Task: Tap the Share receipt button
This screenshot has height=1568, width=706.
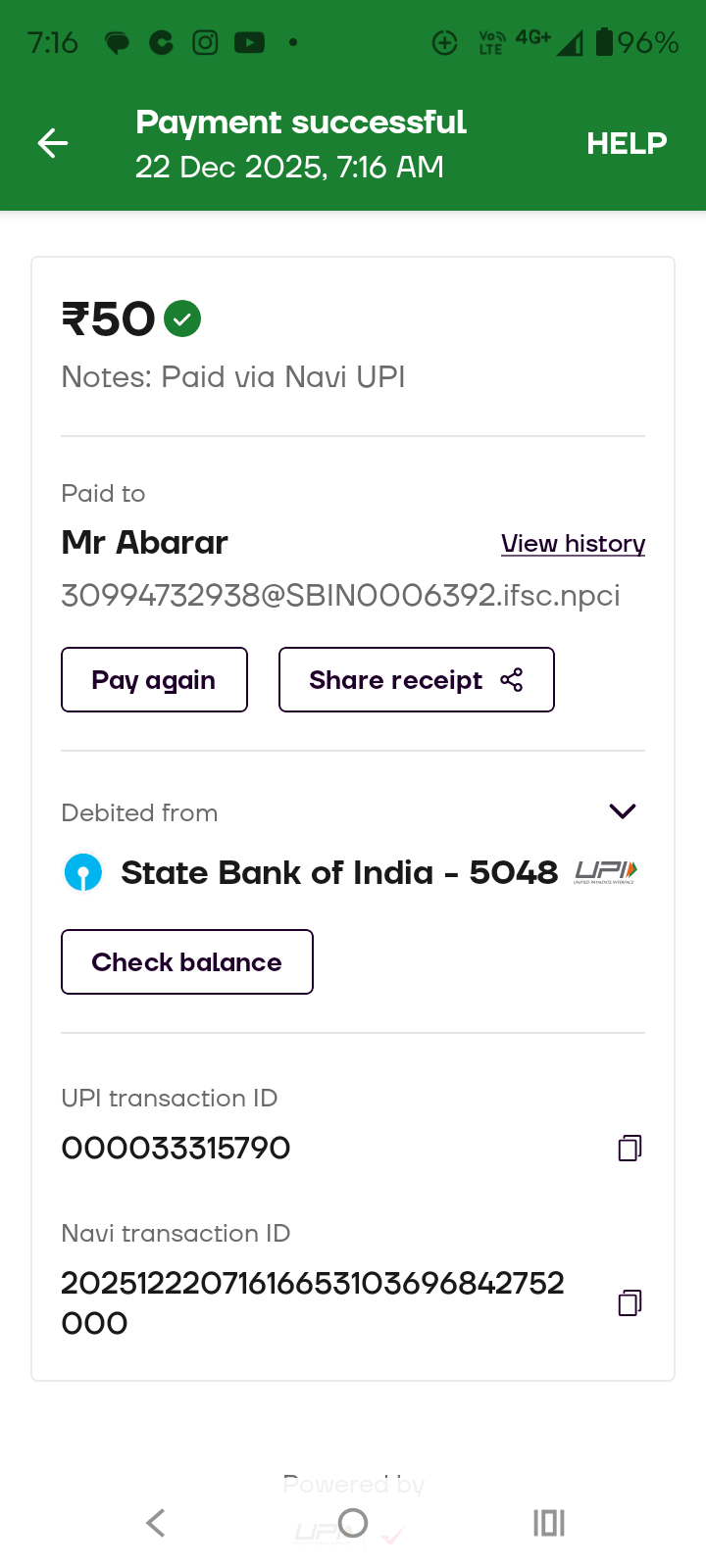Action: pyautogui.click(x=416, y=680)
